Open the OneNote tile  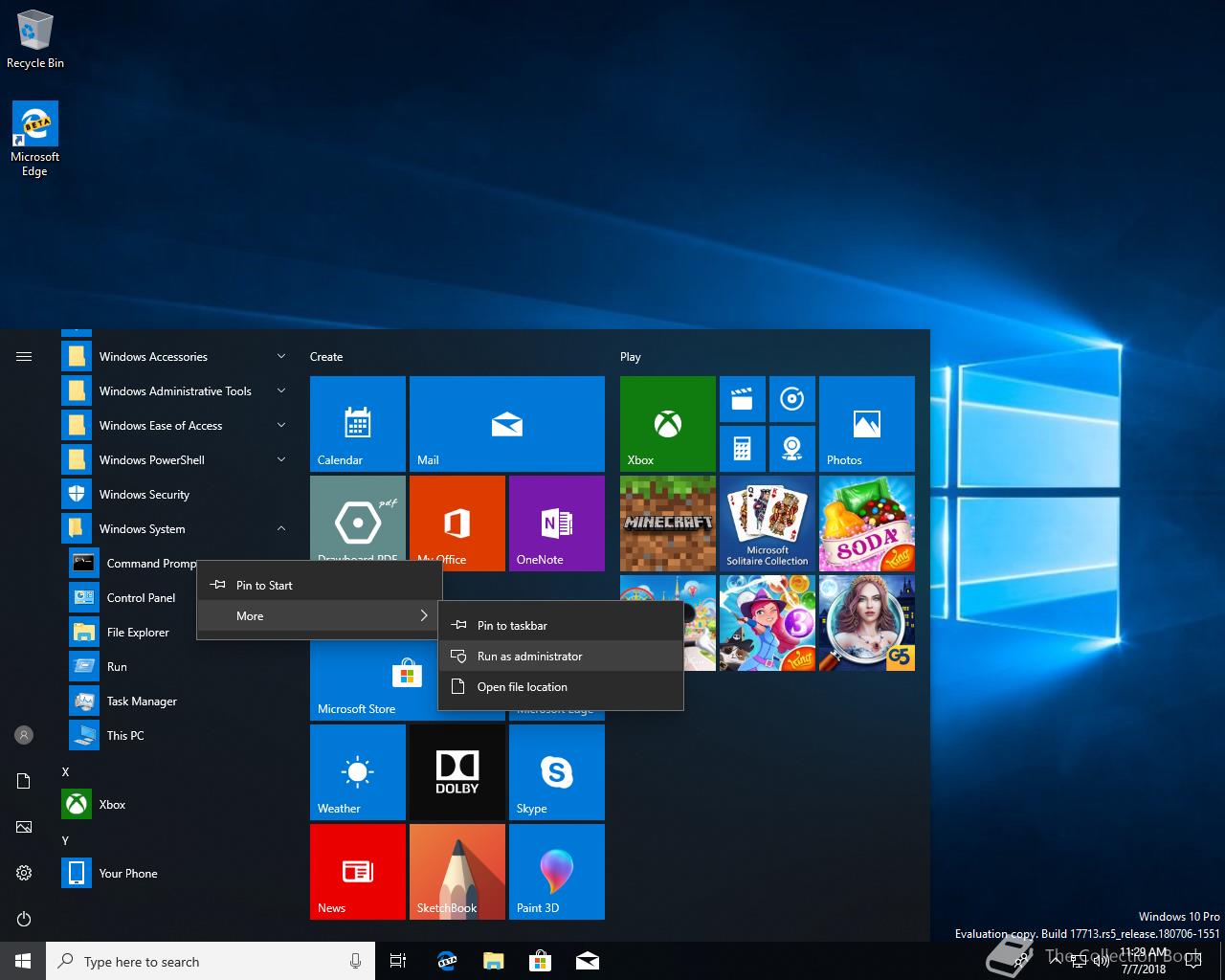click(x=557, y=523)
